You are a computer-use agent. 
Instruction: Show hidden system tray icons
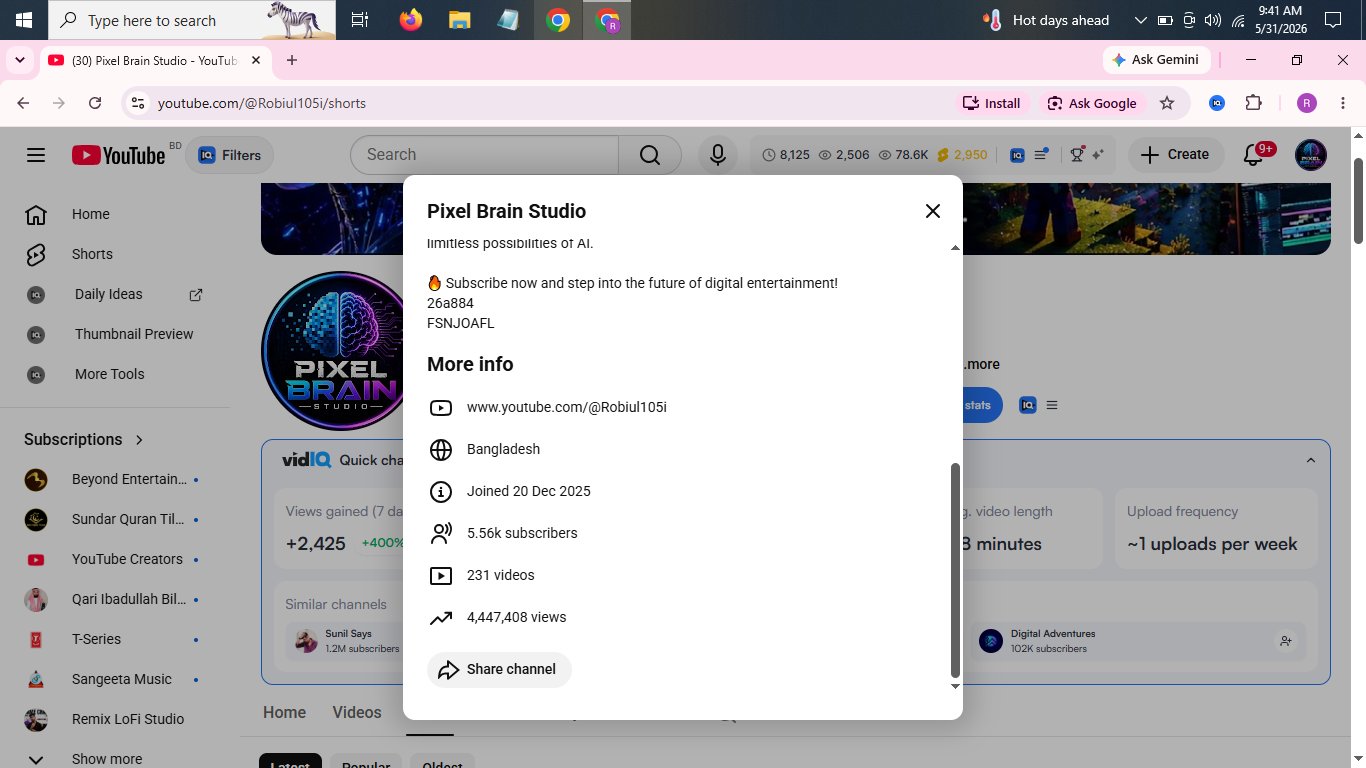coord(1141,20)
